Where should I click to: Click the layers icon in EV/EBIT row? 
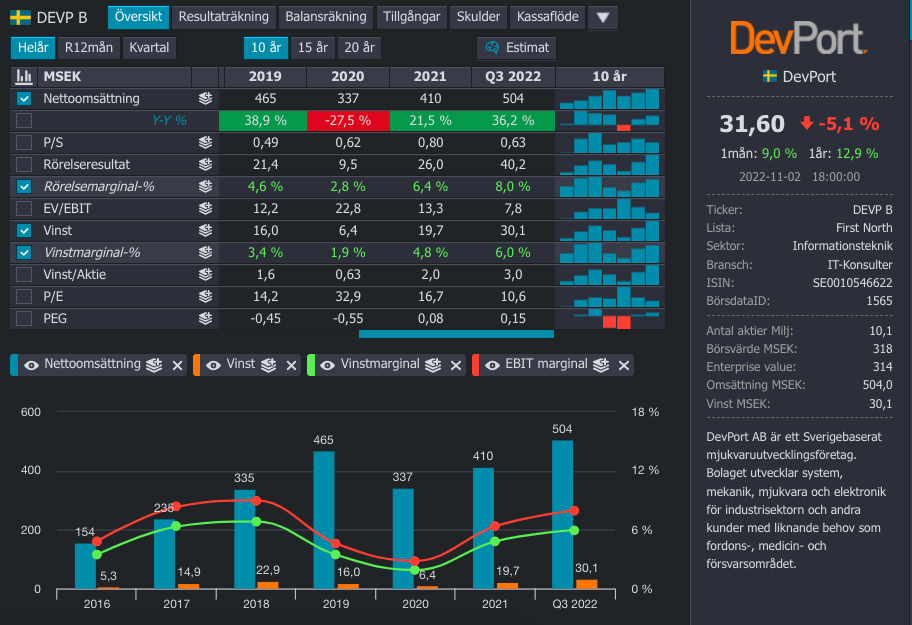point(205,208)
